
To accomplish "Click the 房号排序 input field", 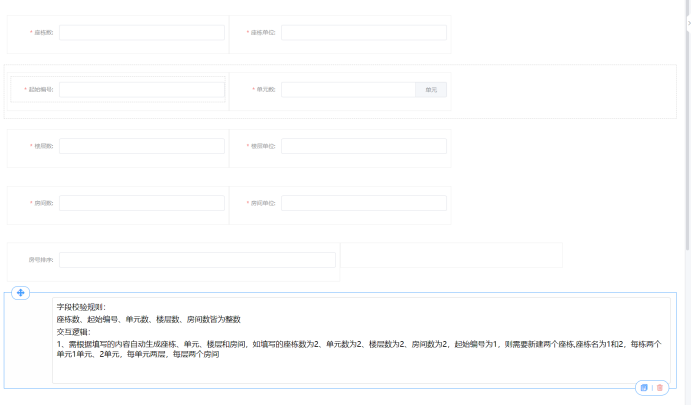I will point(197,260).
